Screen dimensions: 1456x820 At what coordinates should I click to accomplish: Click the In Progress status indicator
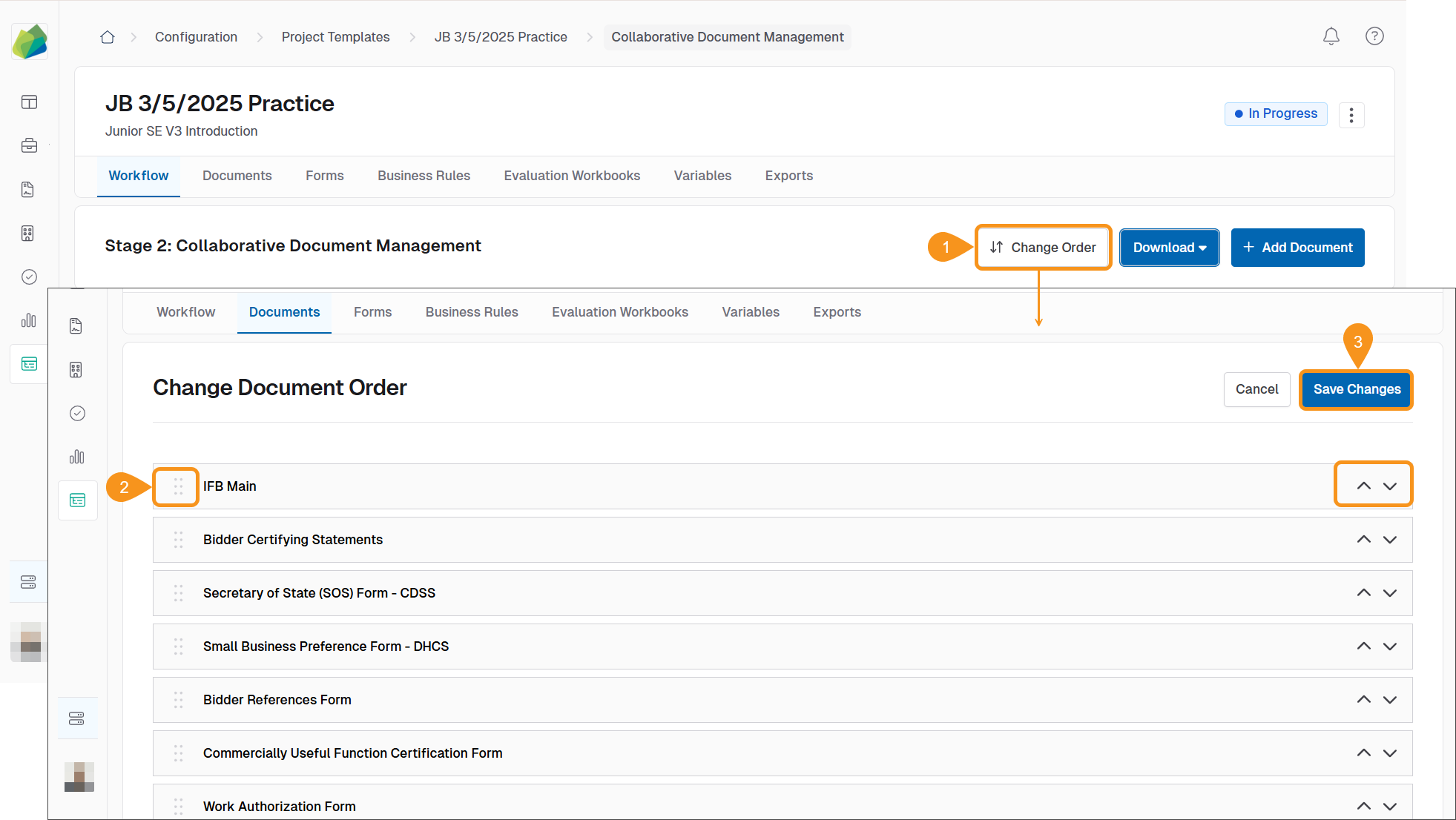pyautogui.click(x=1276, y=113)
